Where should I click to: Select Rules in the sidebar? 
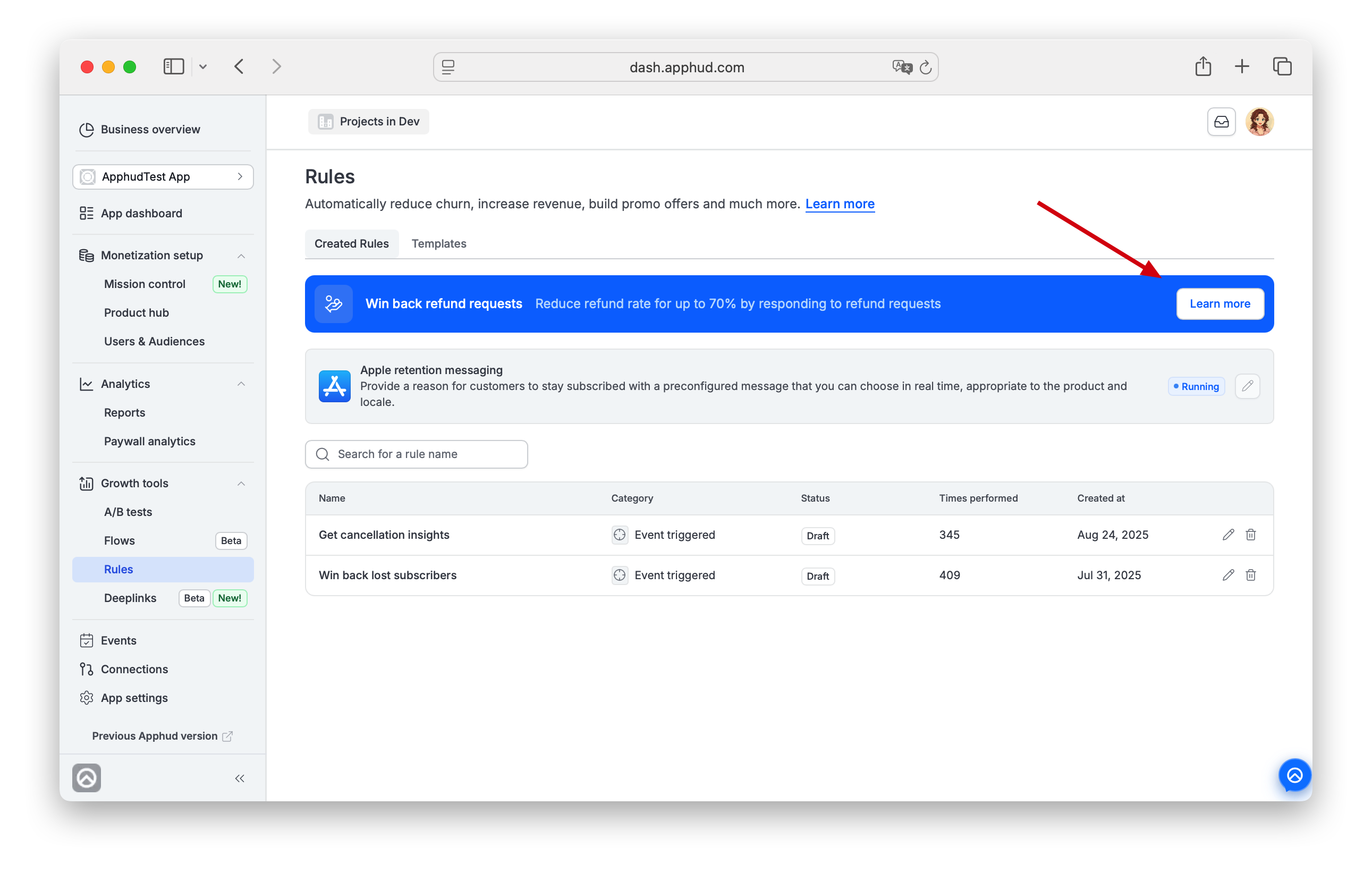tap(163, 569)
